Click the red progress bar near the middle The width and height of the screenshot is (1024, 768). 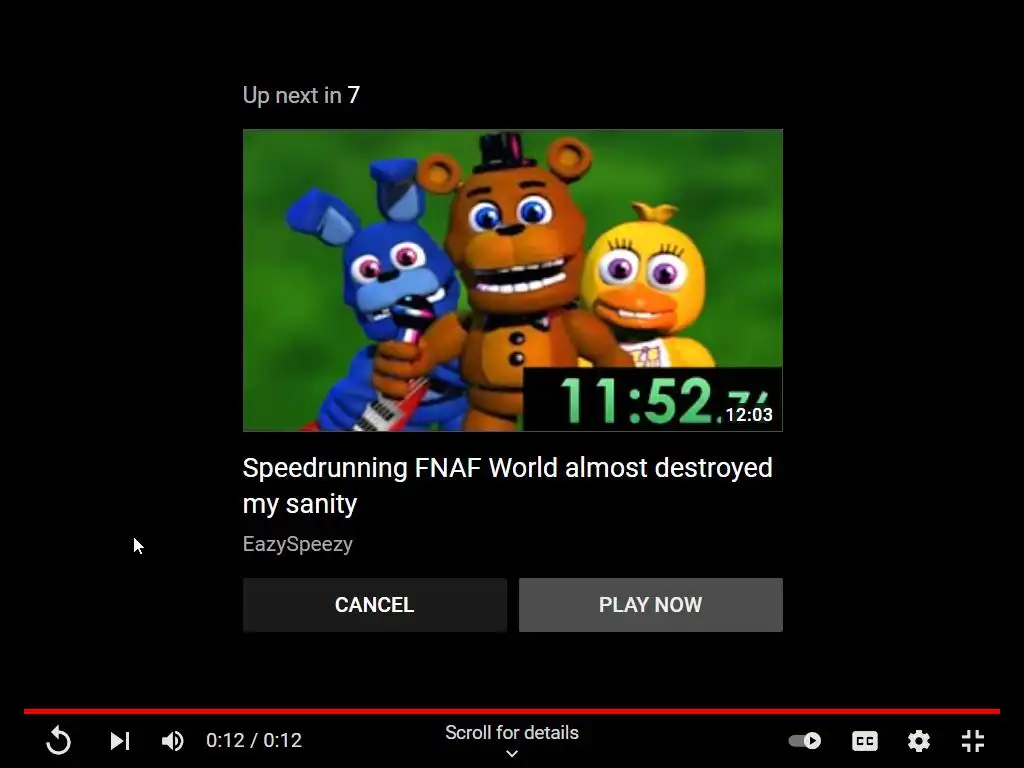(512, 711)
